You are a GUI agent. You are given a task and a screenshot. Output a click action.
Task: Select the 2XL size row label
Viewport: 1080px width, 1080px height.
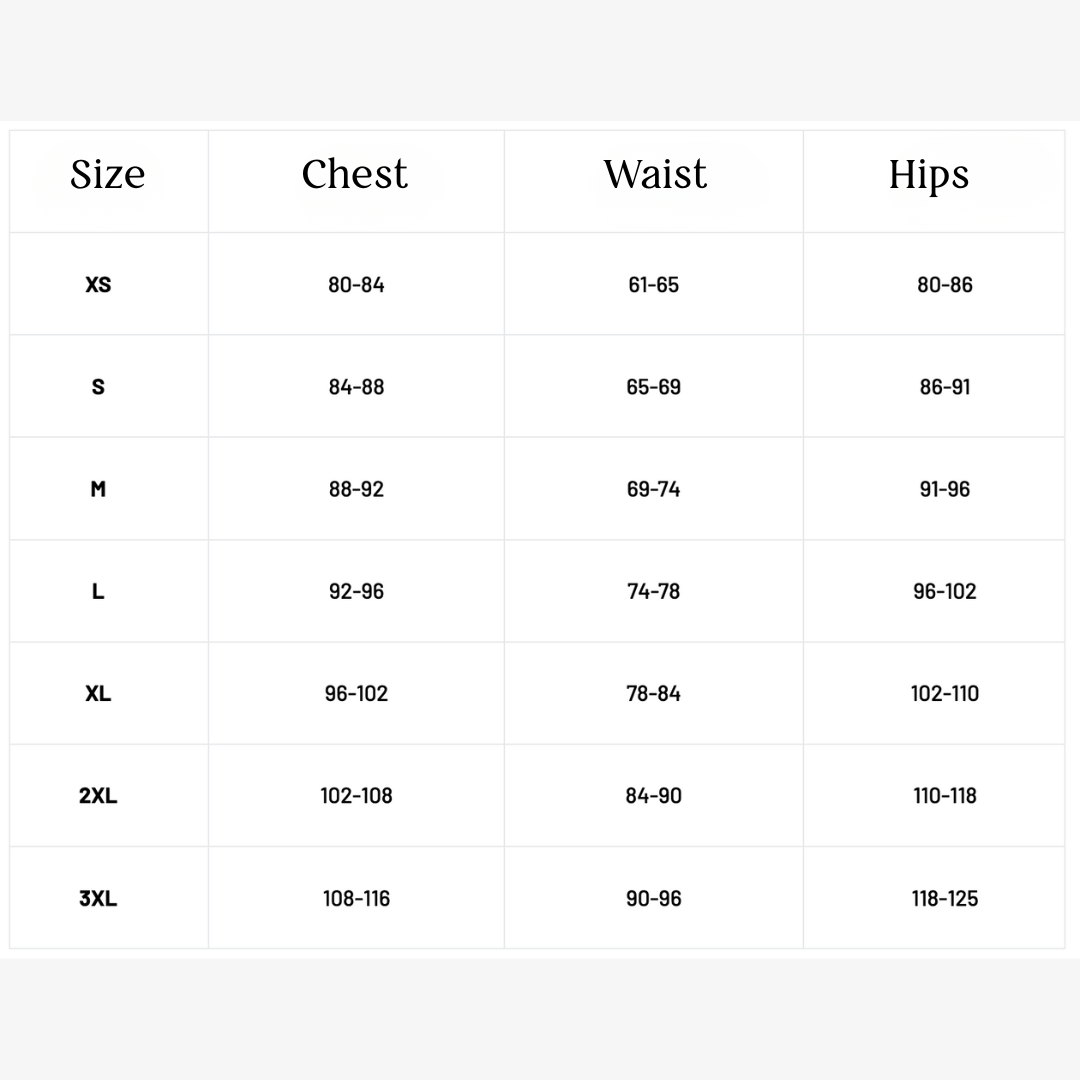click(98, 796)
